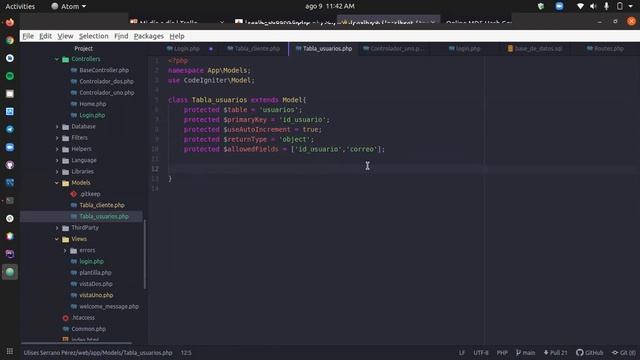Click the main branch icon in status bar
640x360 pixels.
coord(518,352)
